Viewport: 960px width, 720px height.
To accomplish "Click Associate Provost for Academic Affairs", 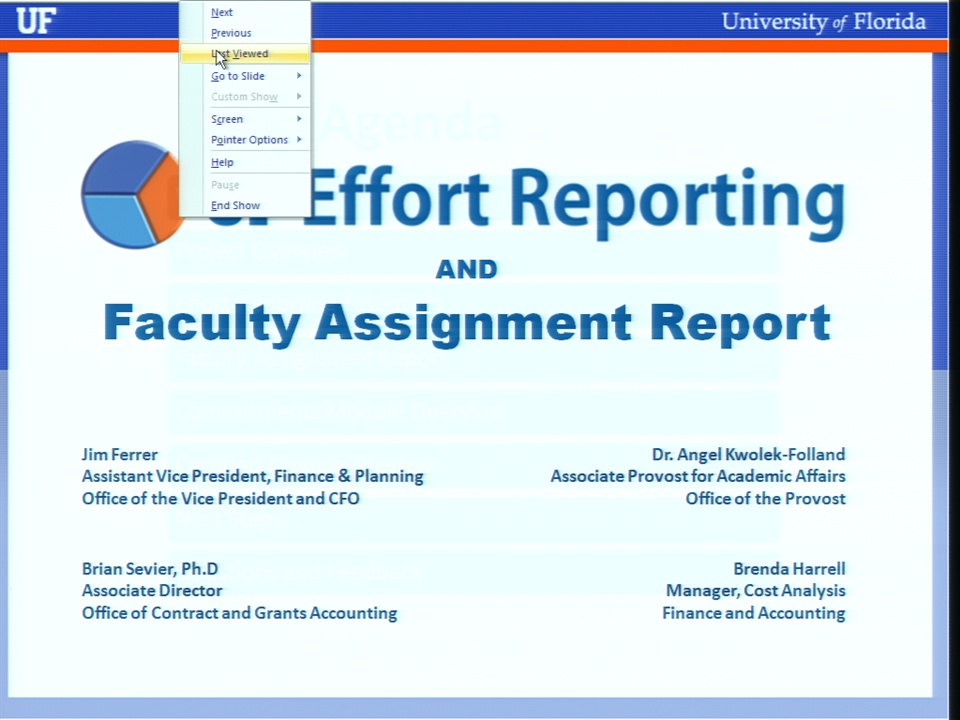I will (x=698, y=476).
